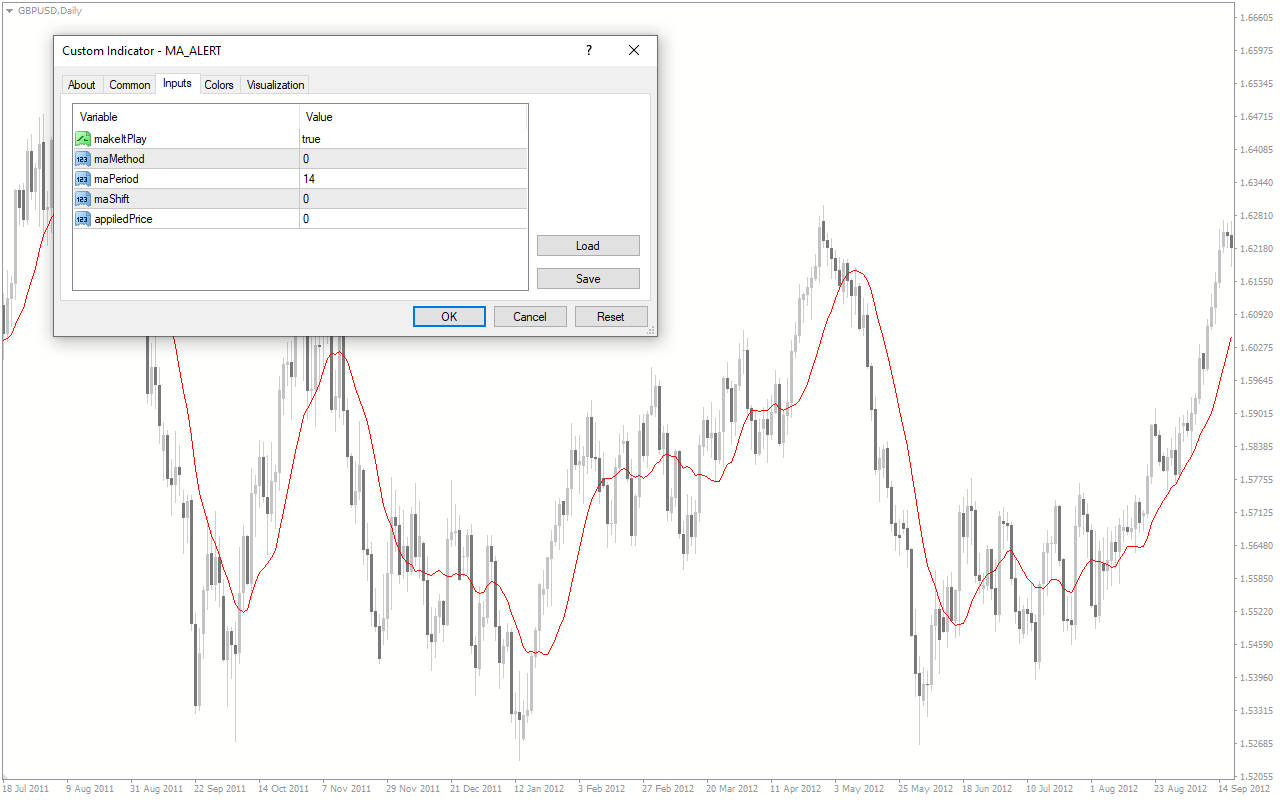Viewport: 1280px width, 800px height.
Task: Select the 'makeItPlay' variable name
Action: pos(120,139)
